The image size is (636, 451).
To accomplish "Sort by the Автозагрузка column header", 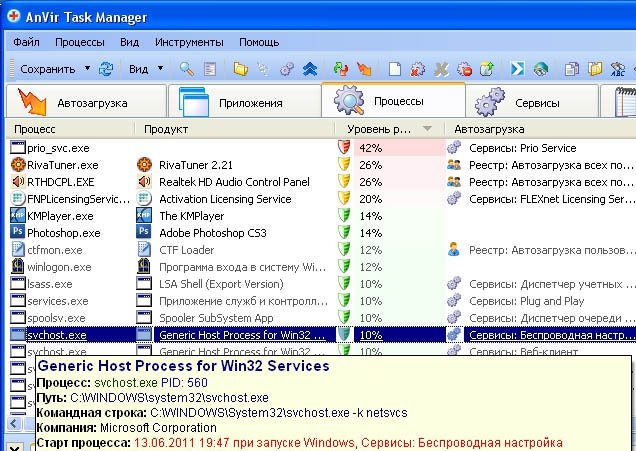I will pos(541,129).
